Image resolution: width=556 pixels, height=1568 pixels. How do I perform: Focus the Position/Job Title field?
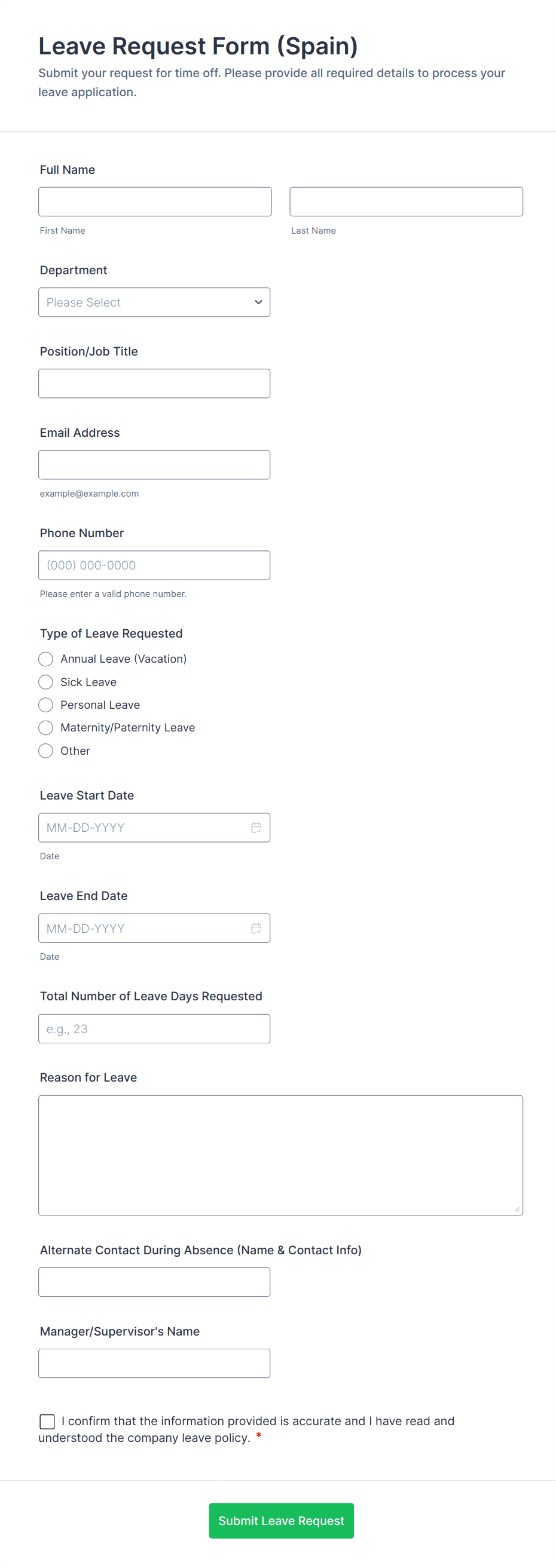(154, 384)
